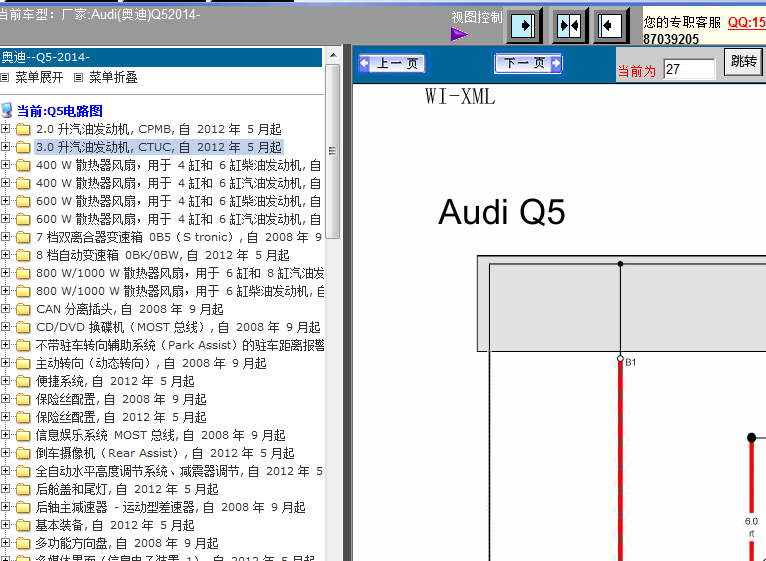Click 菜单展开 to expand all menus

[x=39, y=77]
